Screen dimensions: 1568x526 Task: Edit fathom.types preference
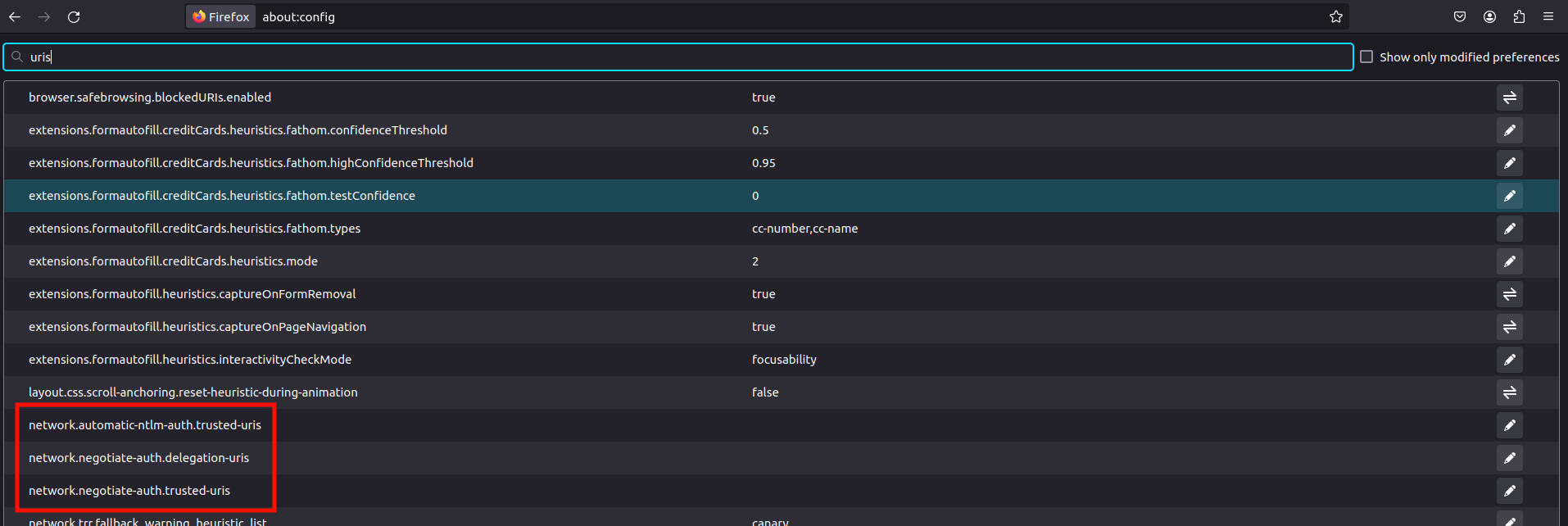click(x=1510, y=229)
